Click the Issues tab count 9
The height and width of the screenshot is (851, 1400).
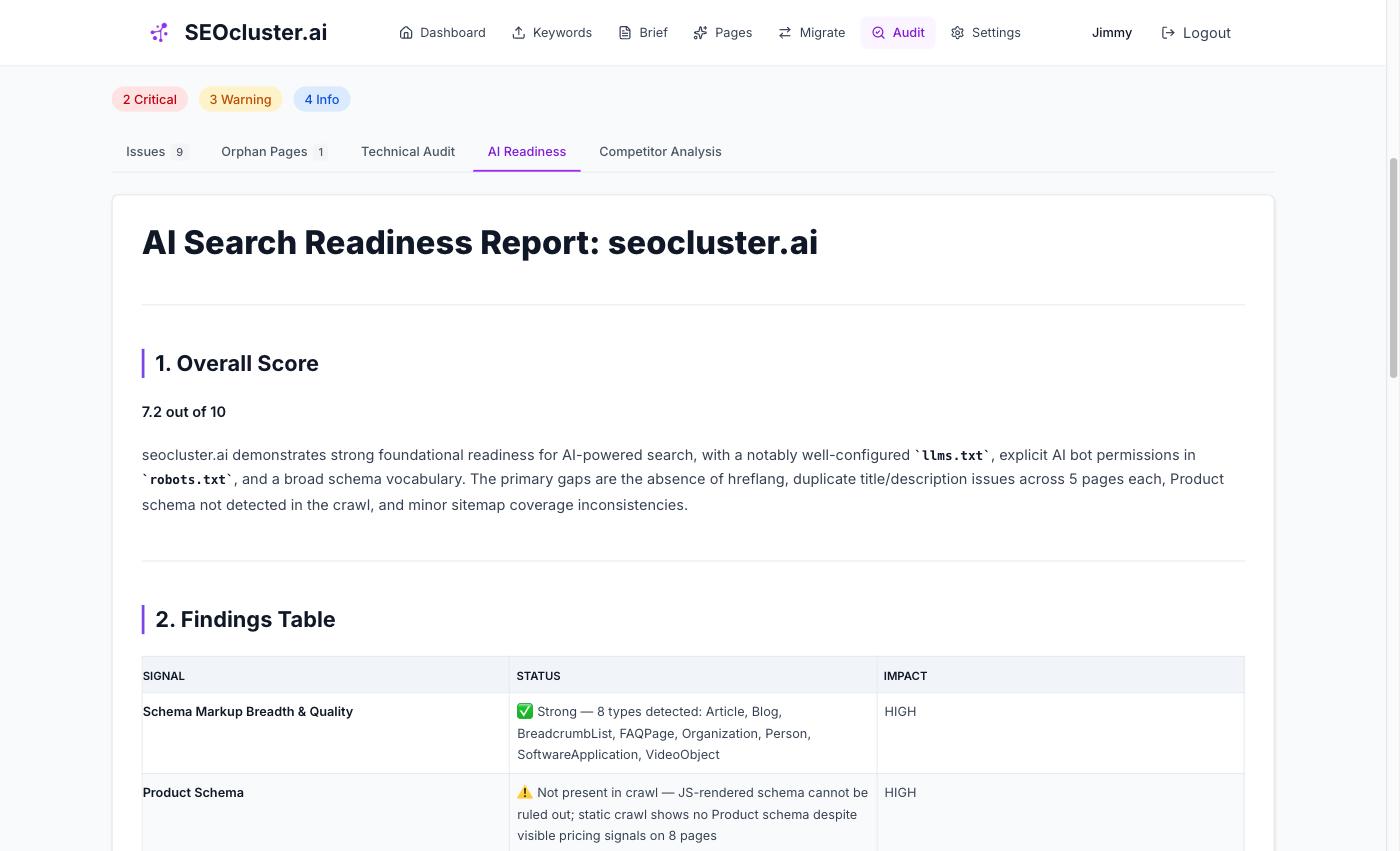pos(180,153)
